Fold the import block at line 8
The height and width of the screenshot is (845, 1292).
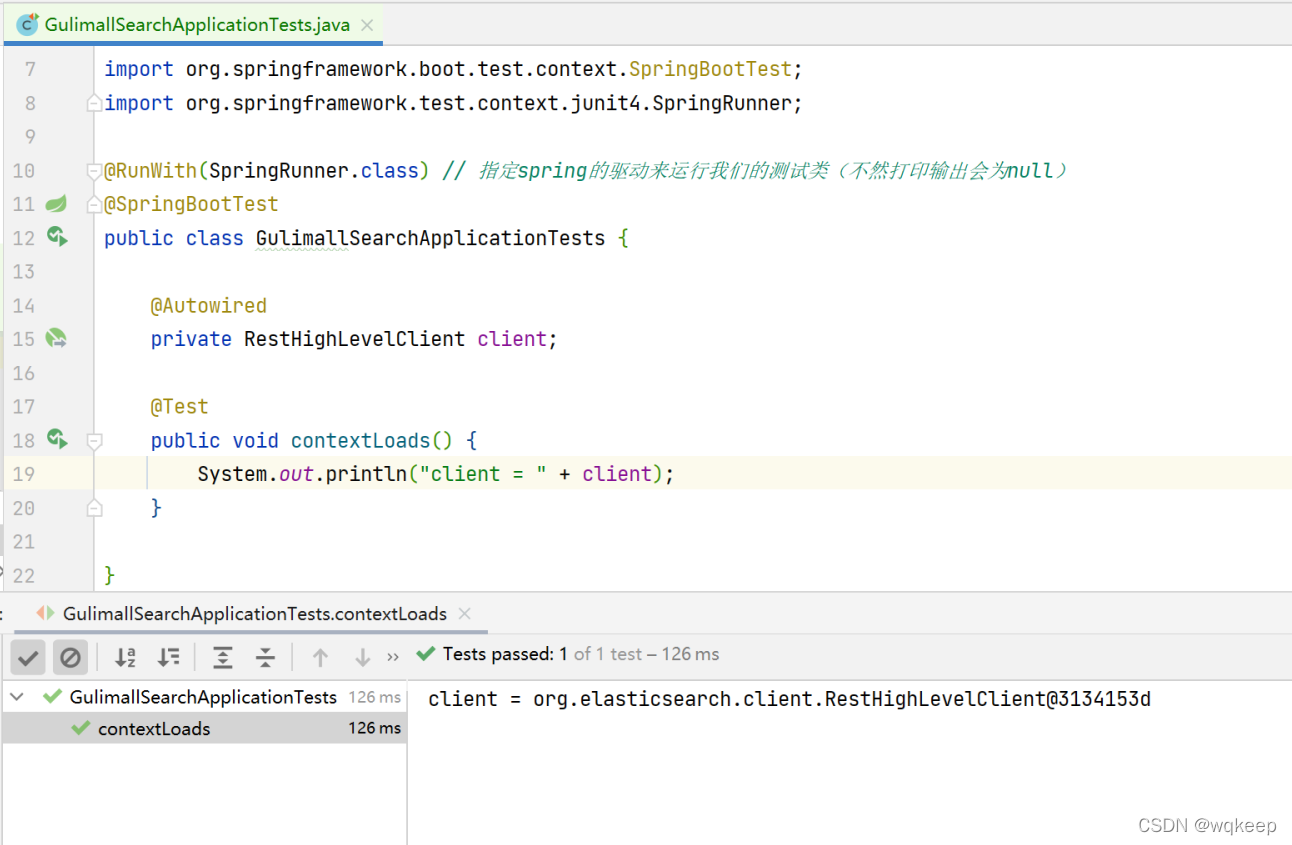[x=94, y=103]
